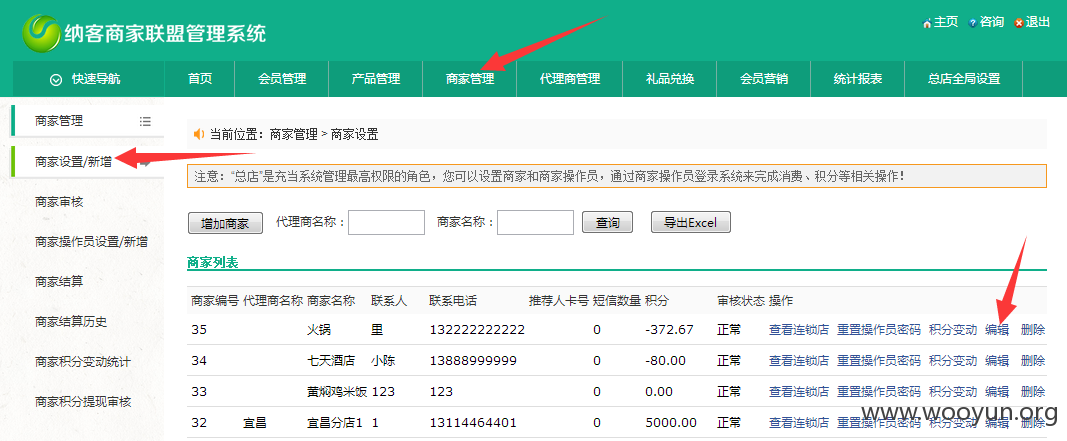Click points value 5000.00
This screenshot has height=441, width=1067.
(671, 423)
